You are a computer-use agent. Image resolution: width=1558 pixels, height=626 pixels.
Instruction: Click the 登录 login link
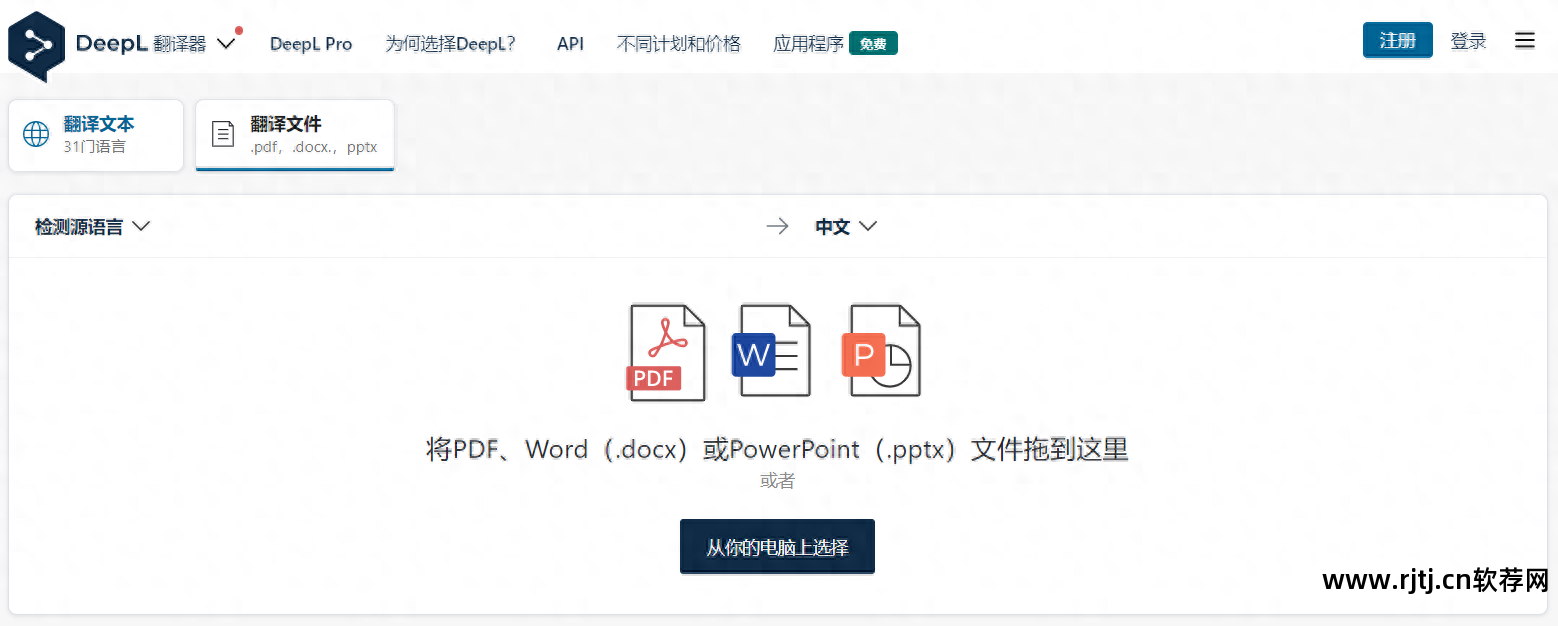coord(1468,40)
